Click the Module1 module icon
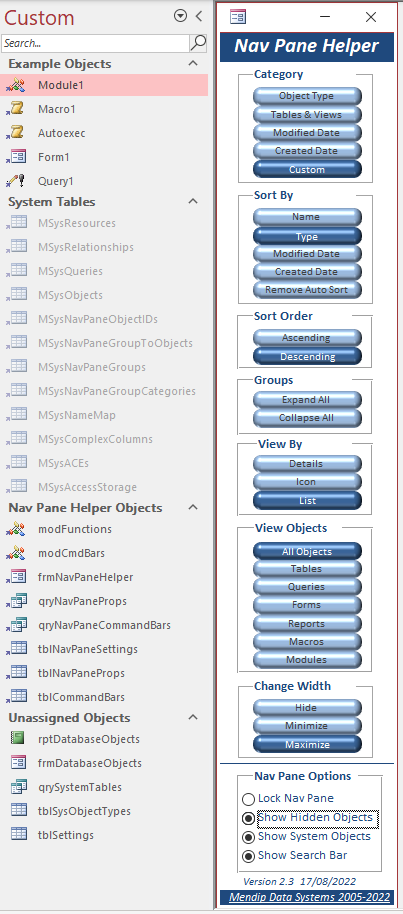The width and height of the screenshot is (403, 914). tap(16, 85)
